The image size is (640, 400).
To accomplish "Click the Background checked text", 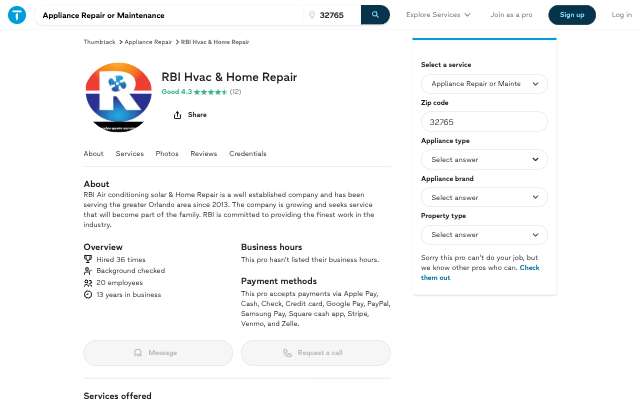I will pos(131,271).
